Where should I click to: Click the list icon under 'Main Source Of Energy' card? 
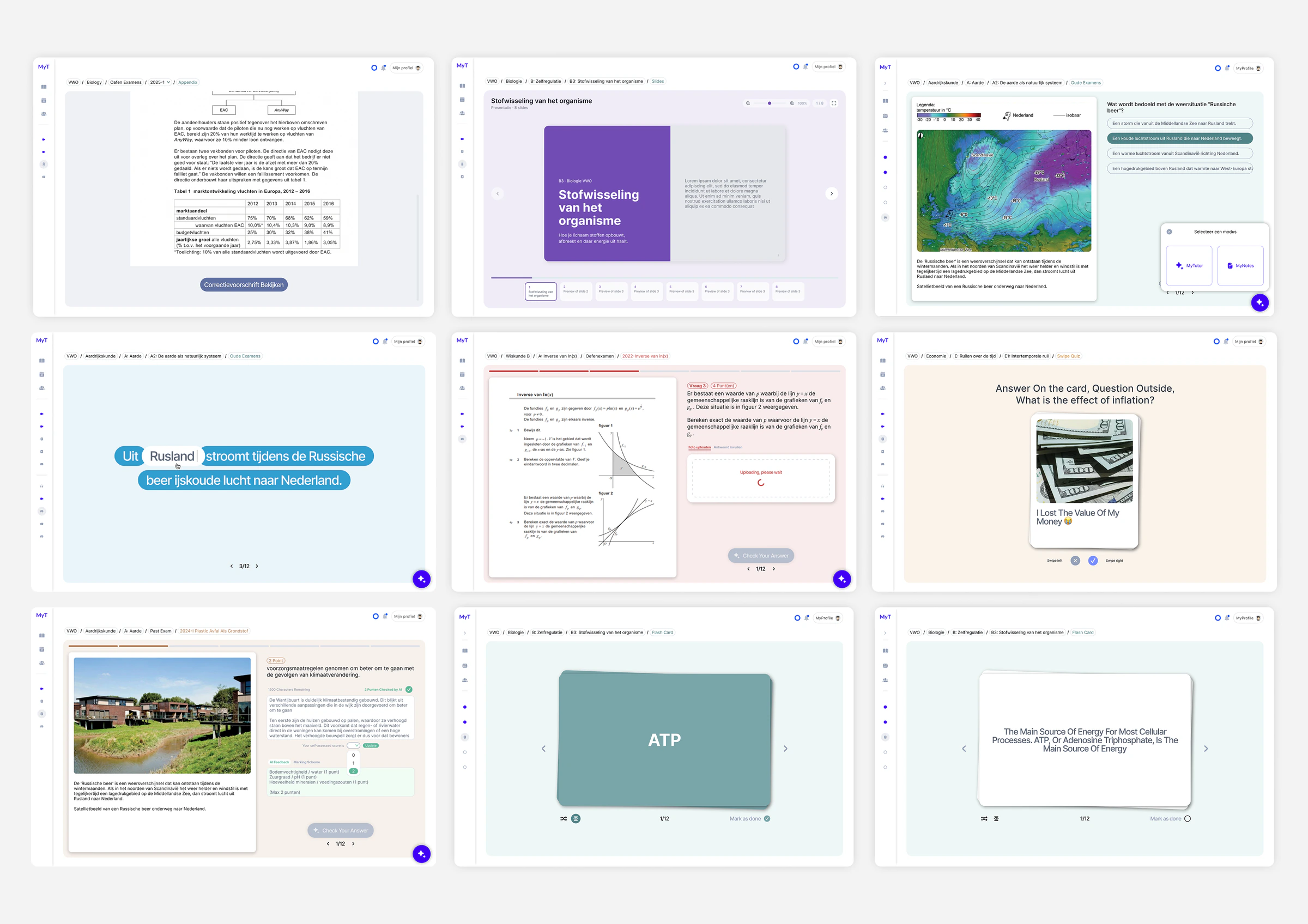[996, 819]
